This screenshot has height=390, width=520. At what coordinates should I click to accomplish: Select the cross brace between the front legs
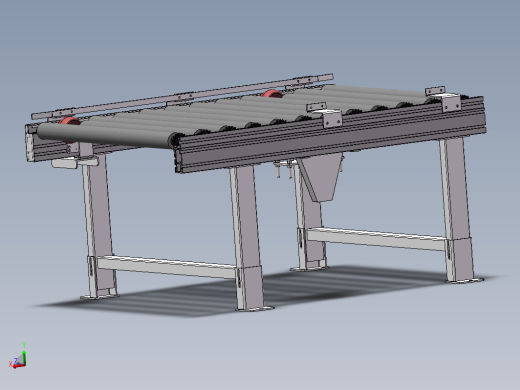tap(167, 267)
